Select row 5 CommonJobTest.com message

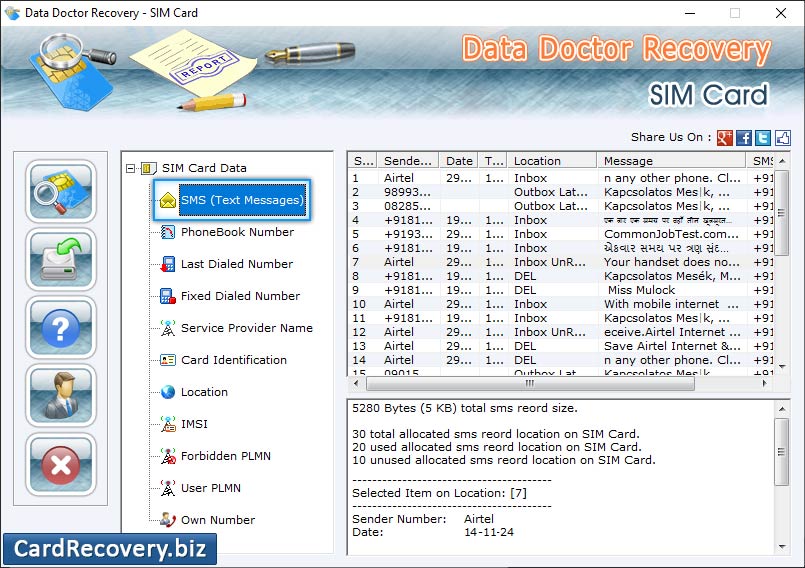(561, 234)
